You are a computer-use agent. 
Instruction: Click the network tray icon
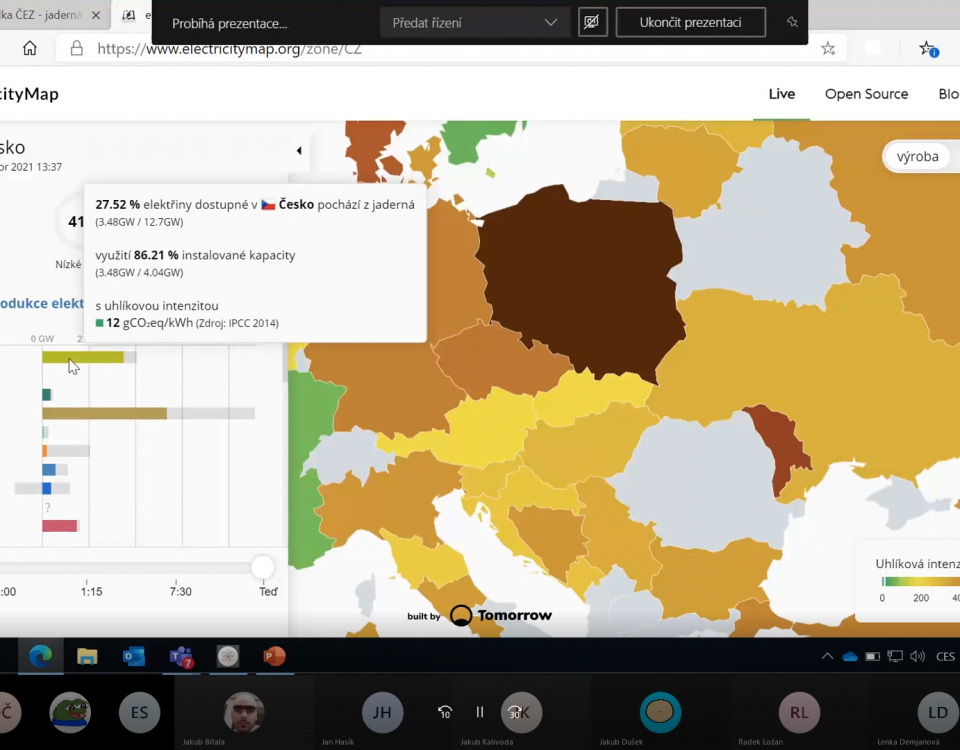tap(895, 657)
